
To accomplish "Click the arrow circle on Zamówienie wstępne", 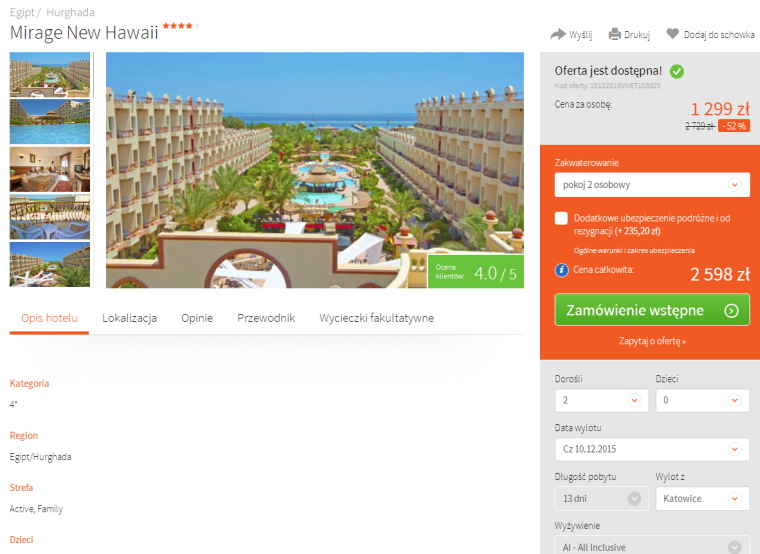I will [x=731, y=311].
